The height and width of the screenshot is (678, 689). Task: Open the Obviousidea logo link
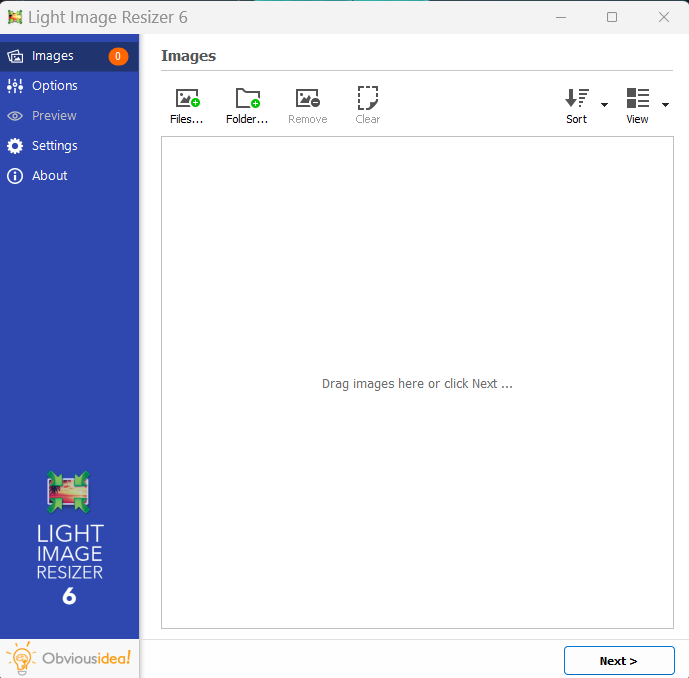click(69, 658)
